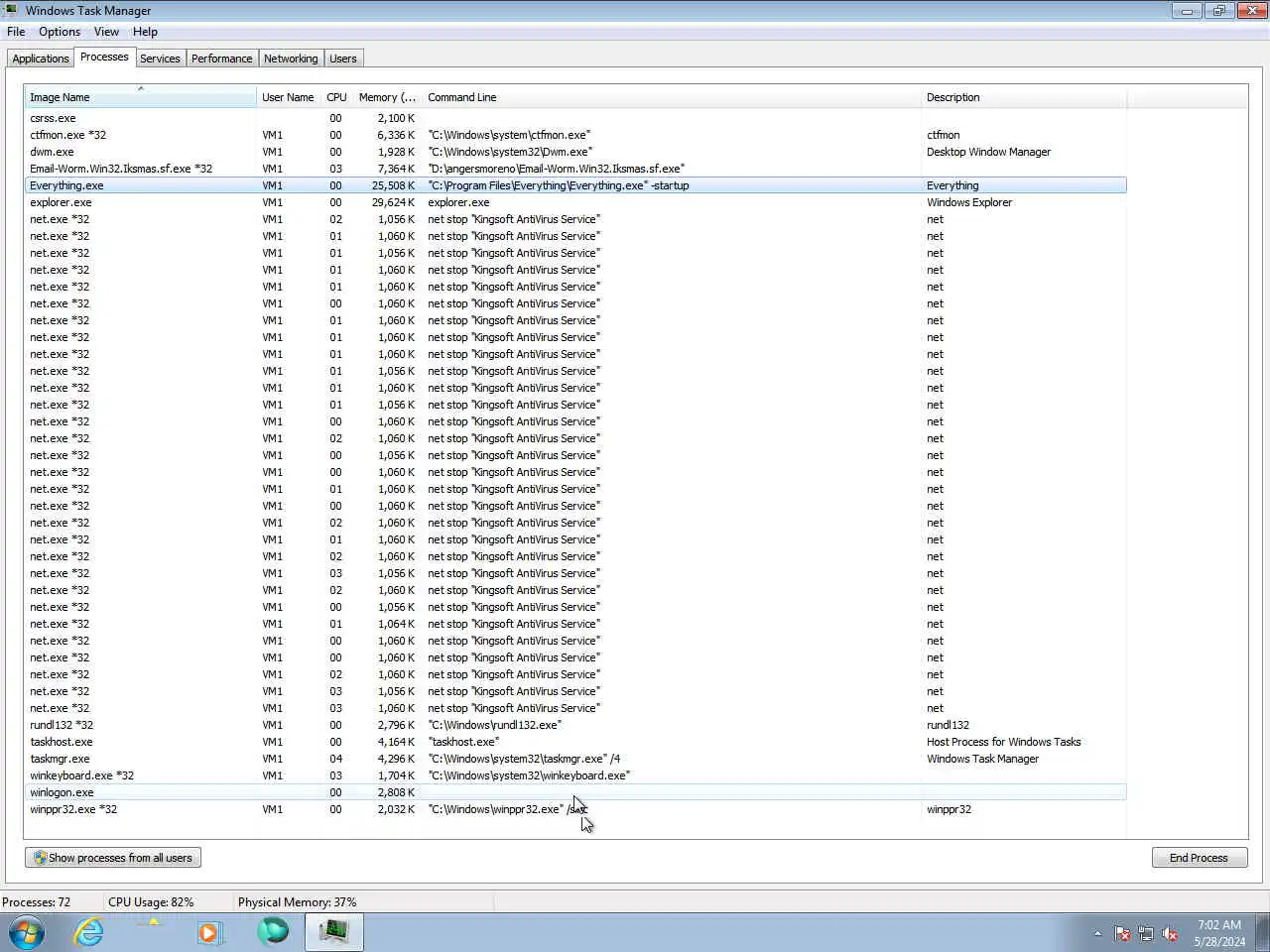Open the Networking tab
This screenshot has height=952, width=1270.
click(x=291, y=59)
